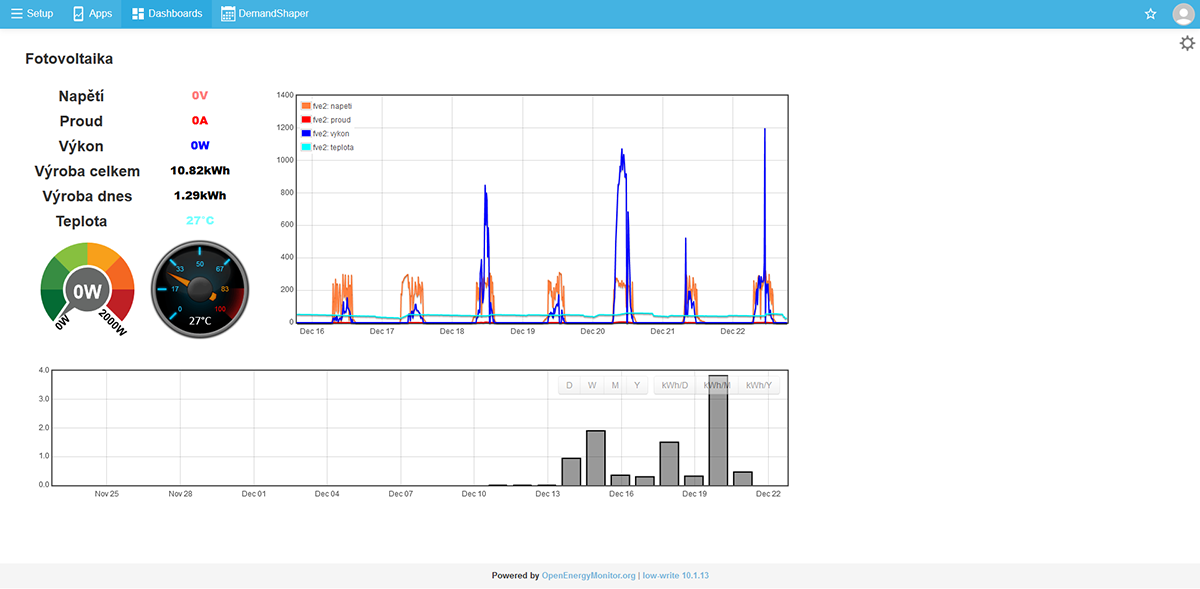Switch to the Dashboards tab
The height and width of the screenshot is (589, 1200).
pos(167,14)
